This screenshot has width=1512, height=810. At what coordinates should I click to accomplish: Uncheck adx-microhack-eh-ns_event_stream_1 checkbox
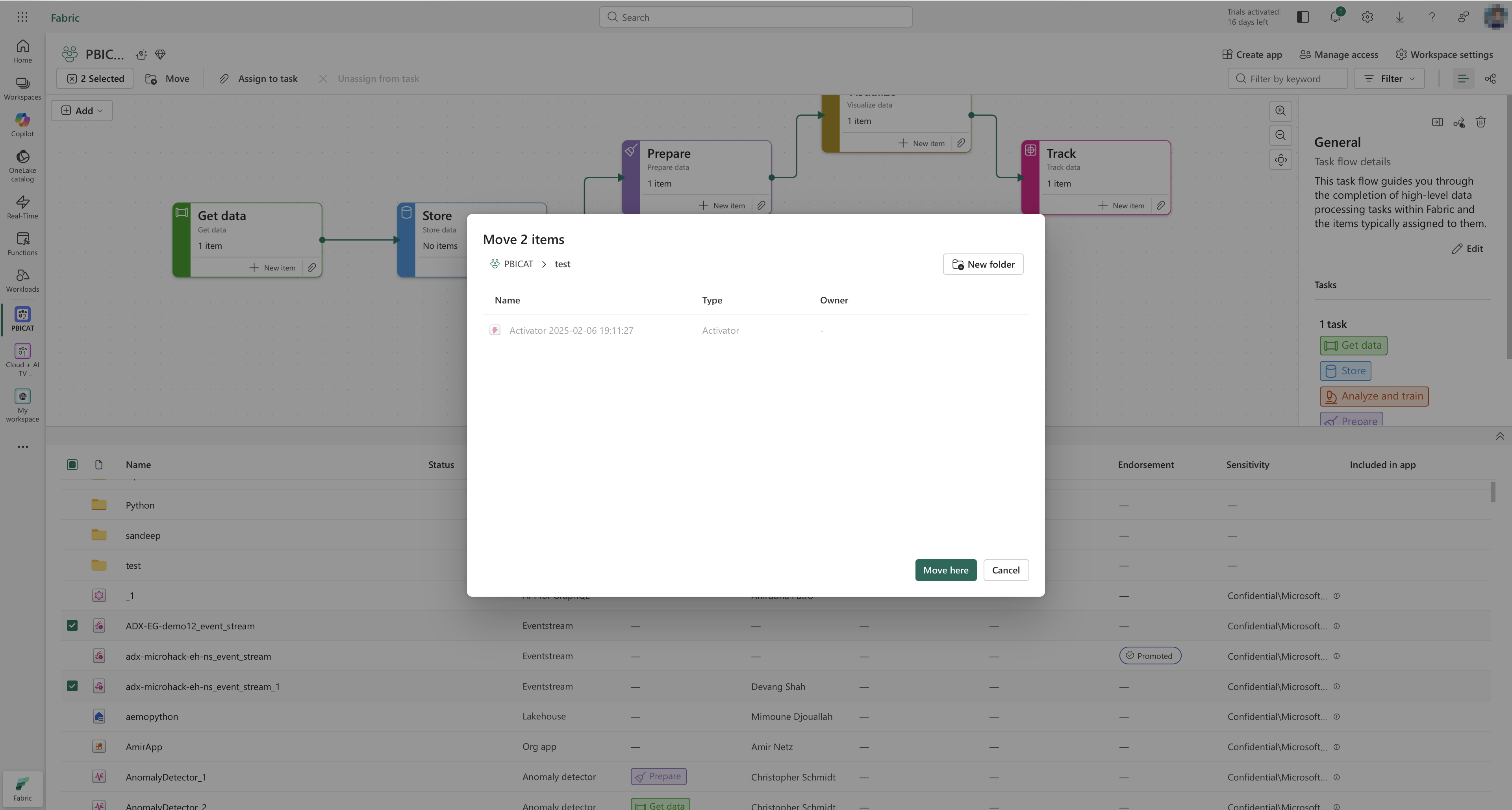72,686
